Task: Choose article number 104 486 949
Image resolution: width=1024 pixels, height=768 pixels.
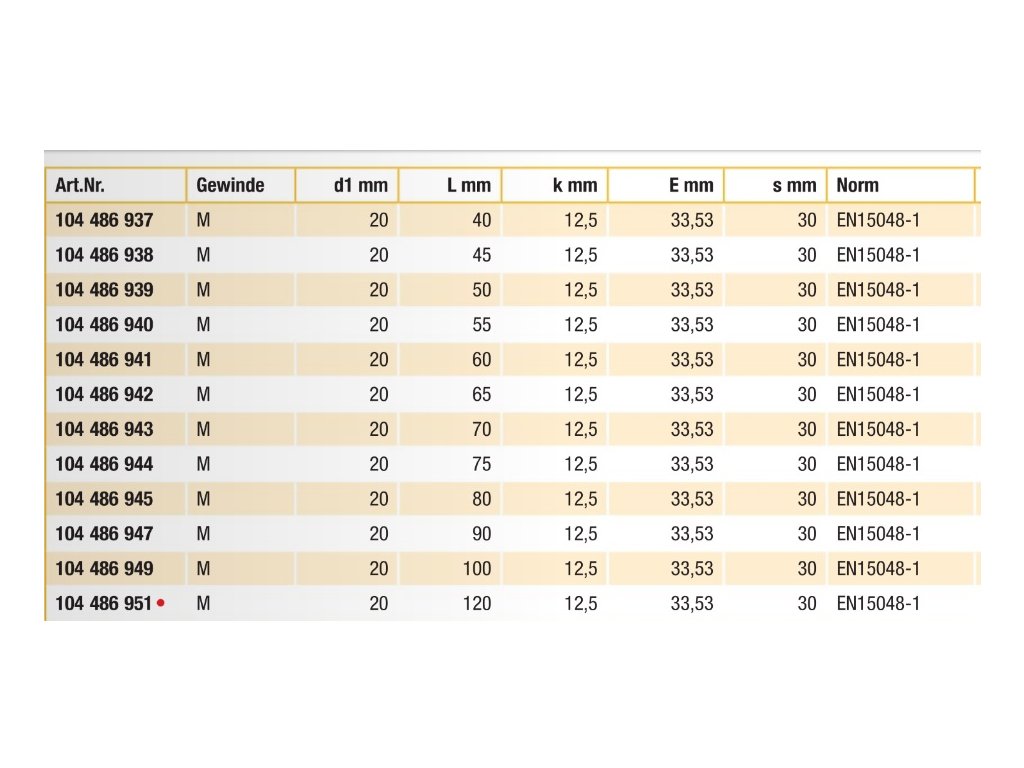Action: tap(104, 569)
